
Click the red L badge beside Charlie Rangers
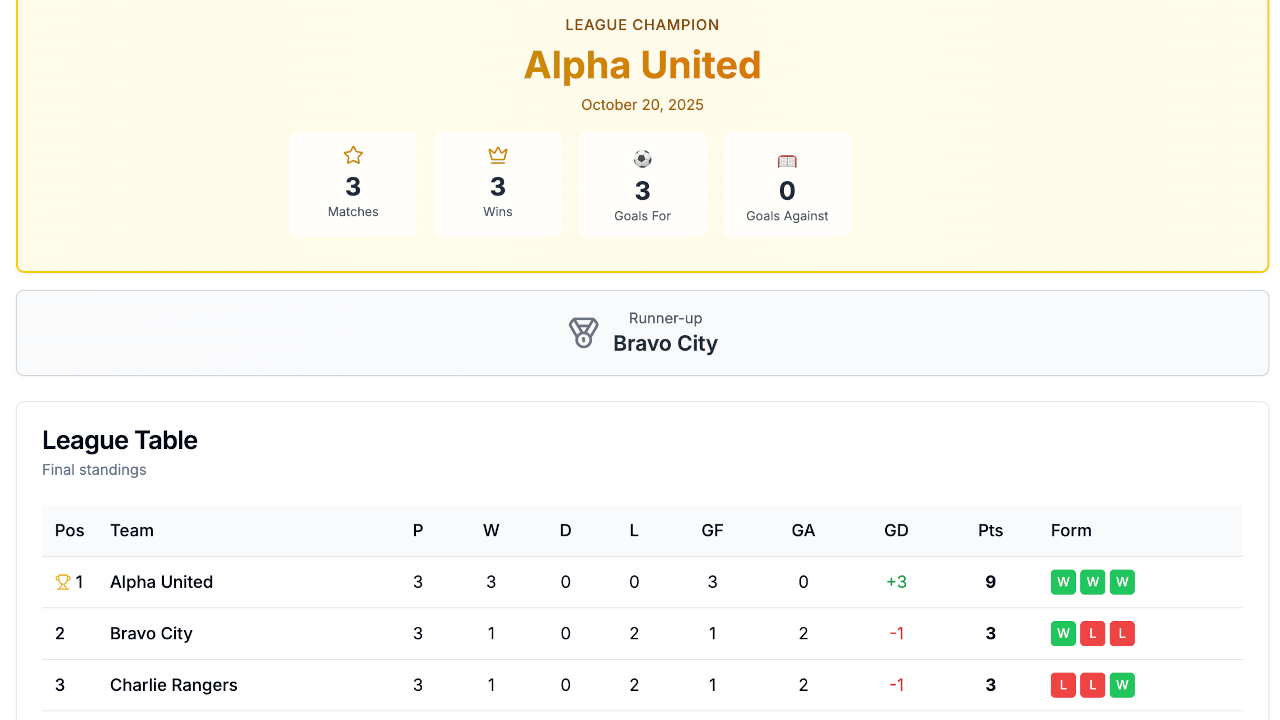[1063, 685]
